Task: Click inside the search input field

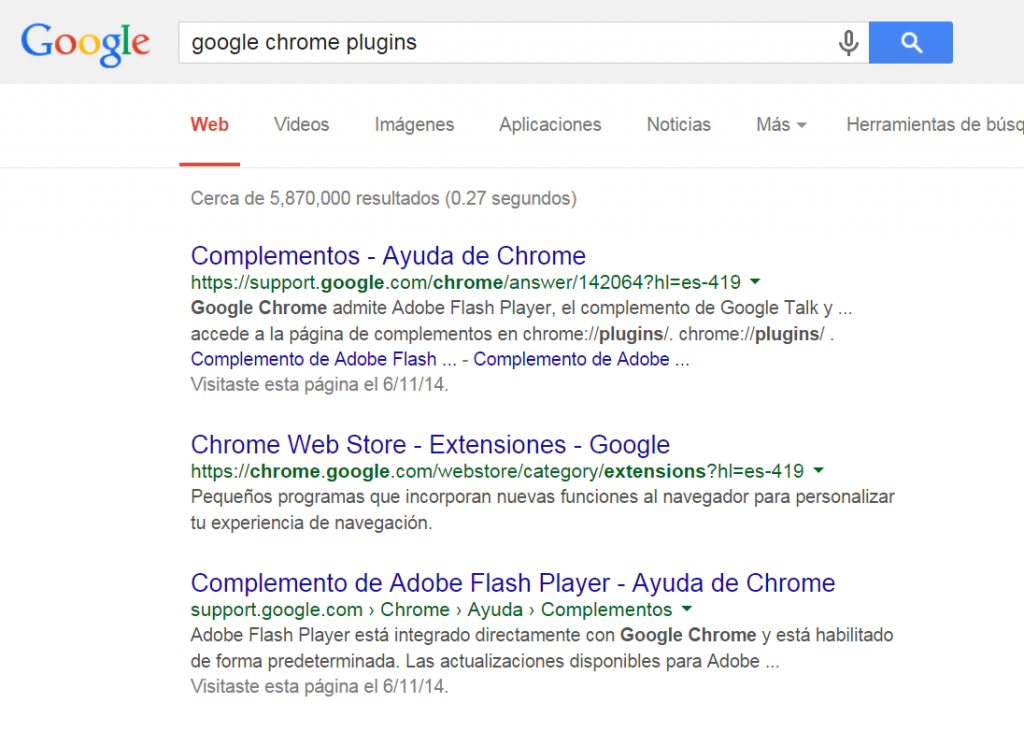Action: point(500,42)
